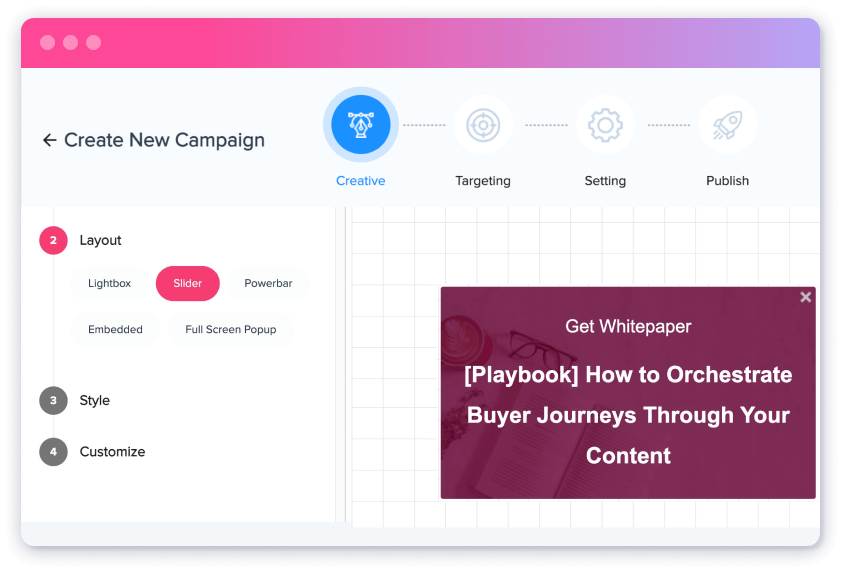Open the Customize section label
The width and height of the screenshot is (843, 572).
click(112, 452)
